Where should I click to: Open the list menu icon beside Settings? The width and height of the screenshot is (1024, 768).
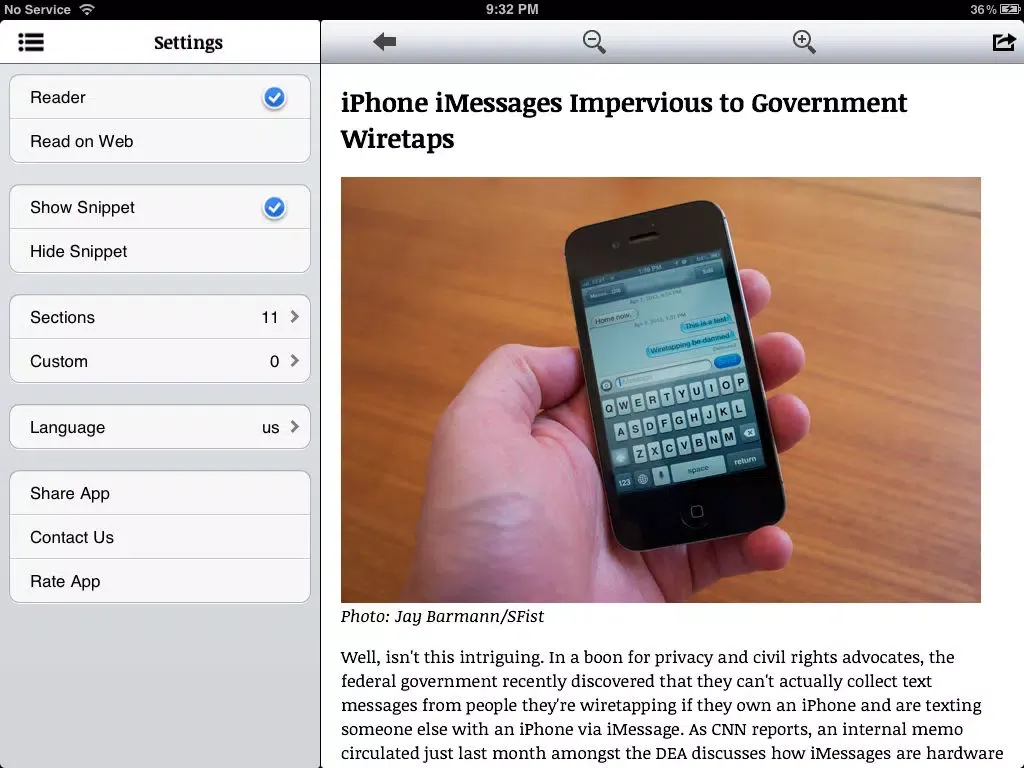[31, 42]
